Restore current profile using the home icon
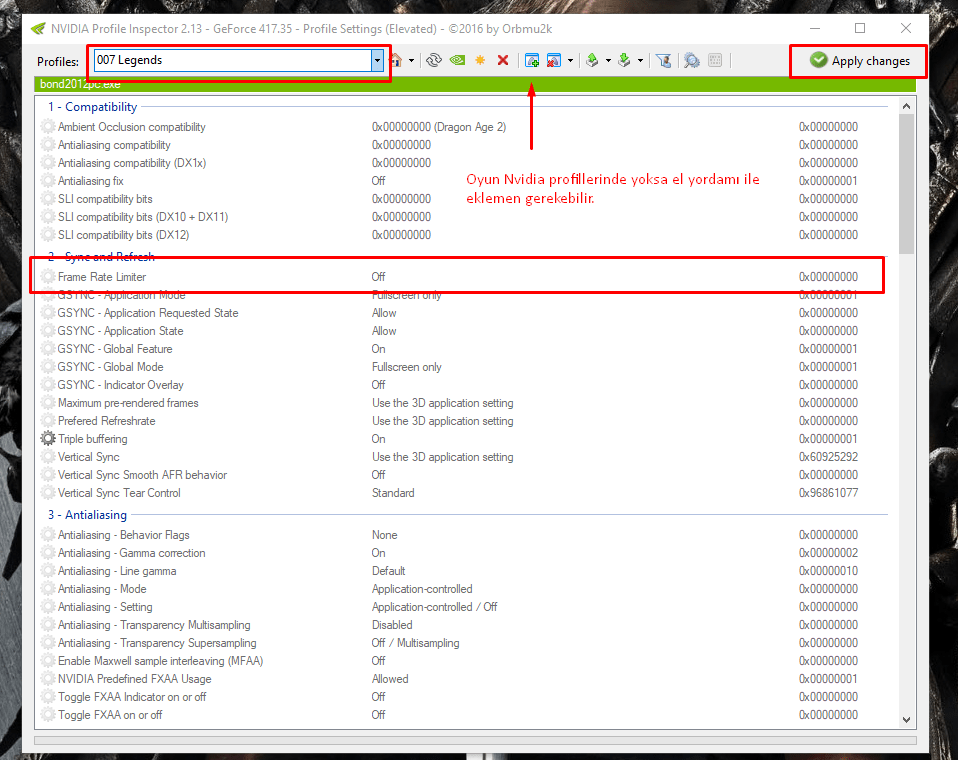 (398, 60)
